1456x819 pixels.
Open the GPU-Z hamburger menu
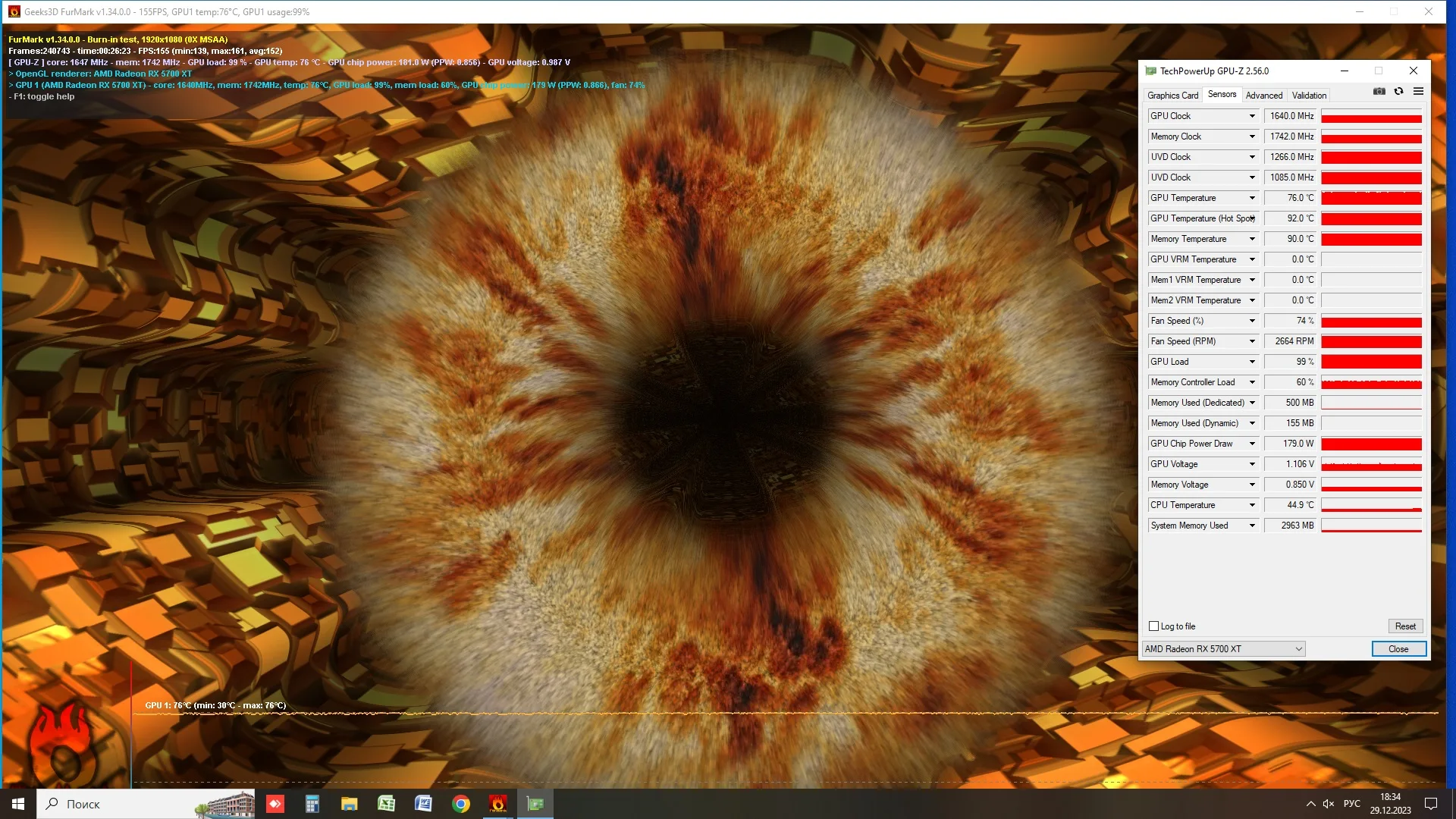point(1417,92)
